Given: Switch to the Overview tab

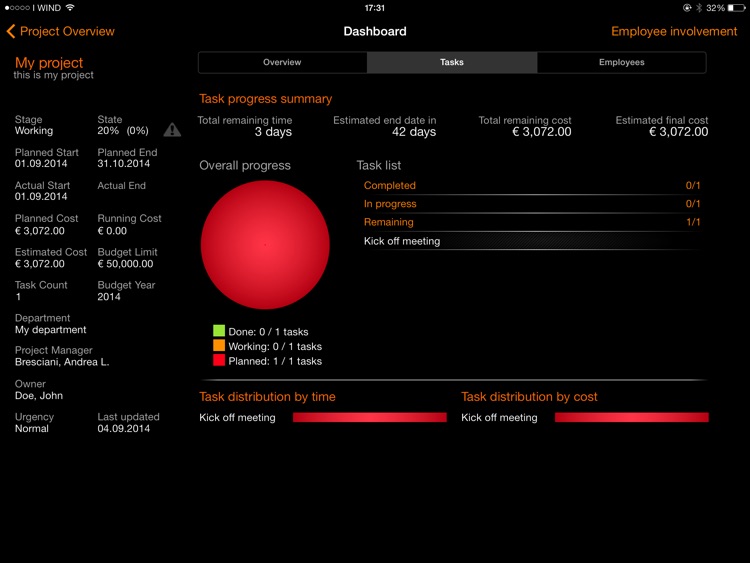Looking at the screenshot, I should [282, 62].
